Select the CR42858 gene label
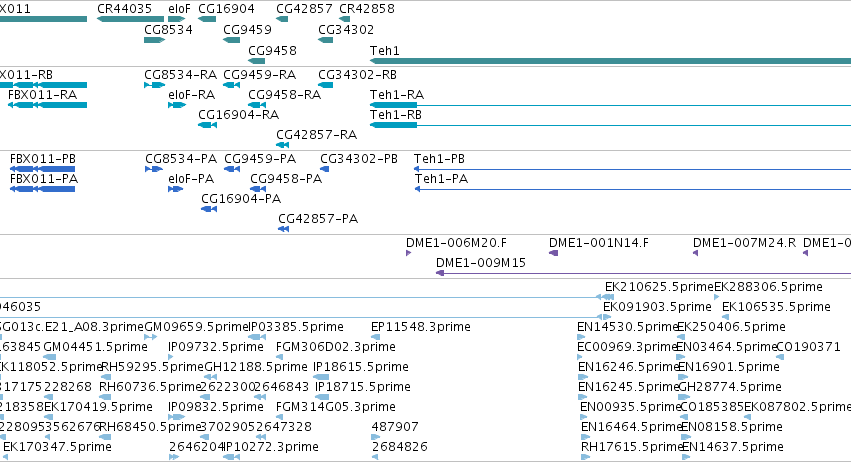Viewport: 851px width, 462px height. tap(367, 9)
